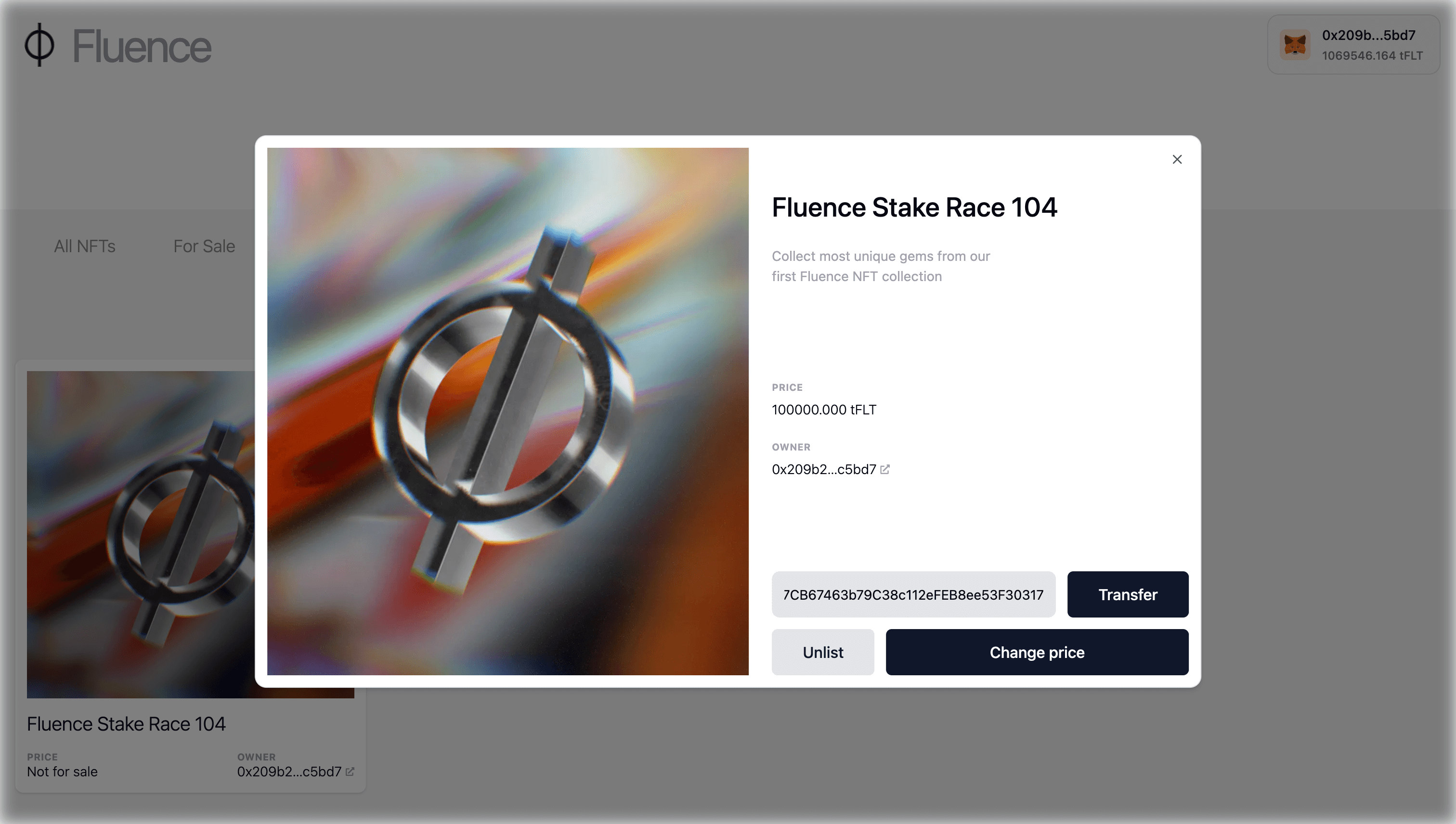Image resolution: width=1456 pixels, height=824 pixels.
Task: Click the Fluence Stake Race 104 modal heading
Action: [x=914, y=207]
